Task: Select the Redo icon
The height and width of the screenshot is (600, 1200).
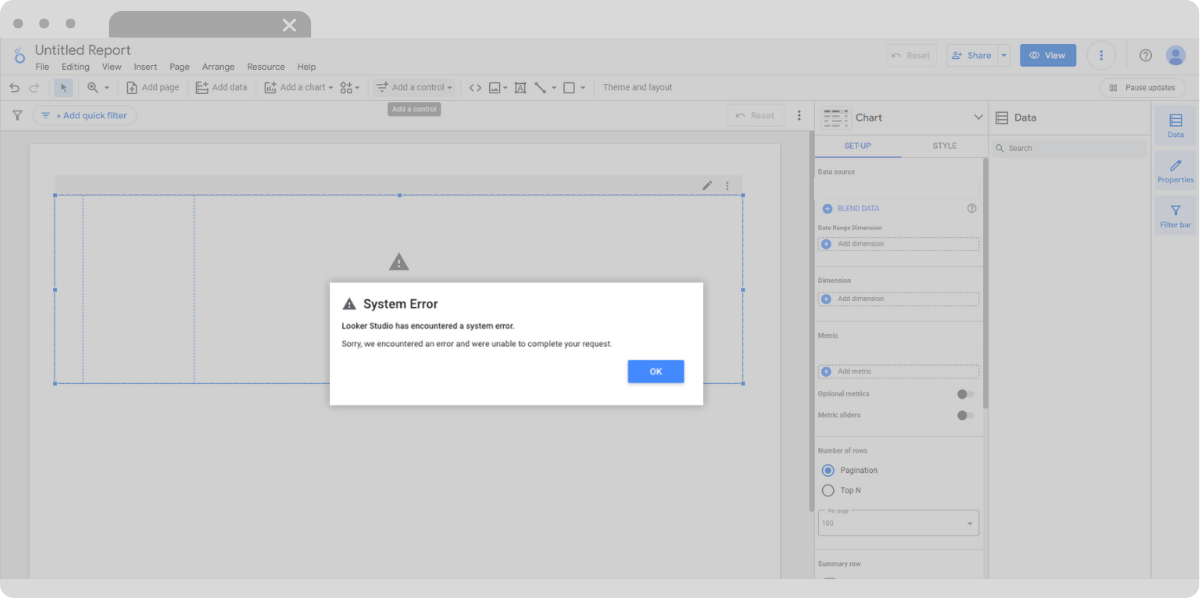Action: pos(36,87)
